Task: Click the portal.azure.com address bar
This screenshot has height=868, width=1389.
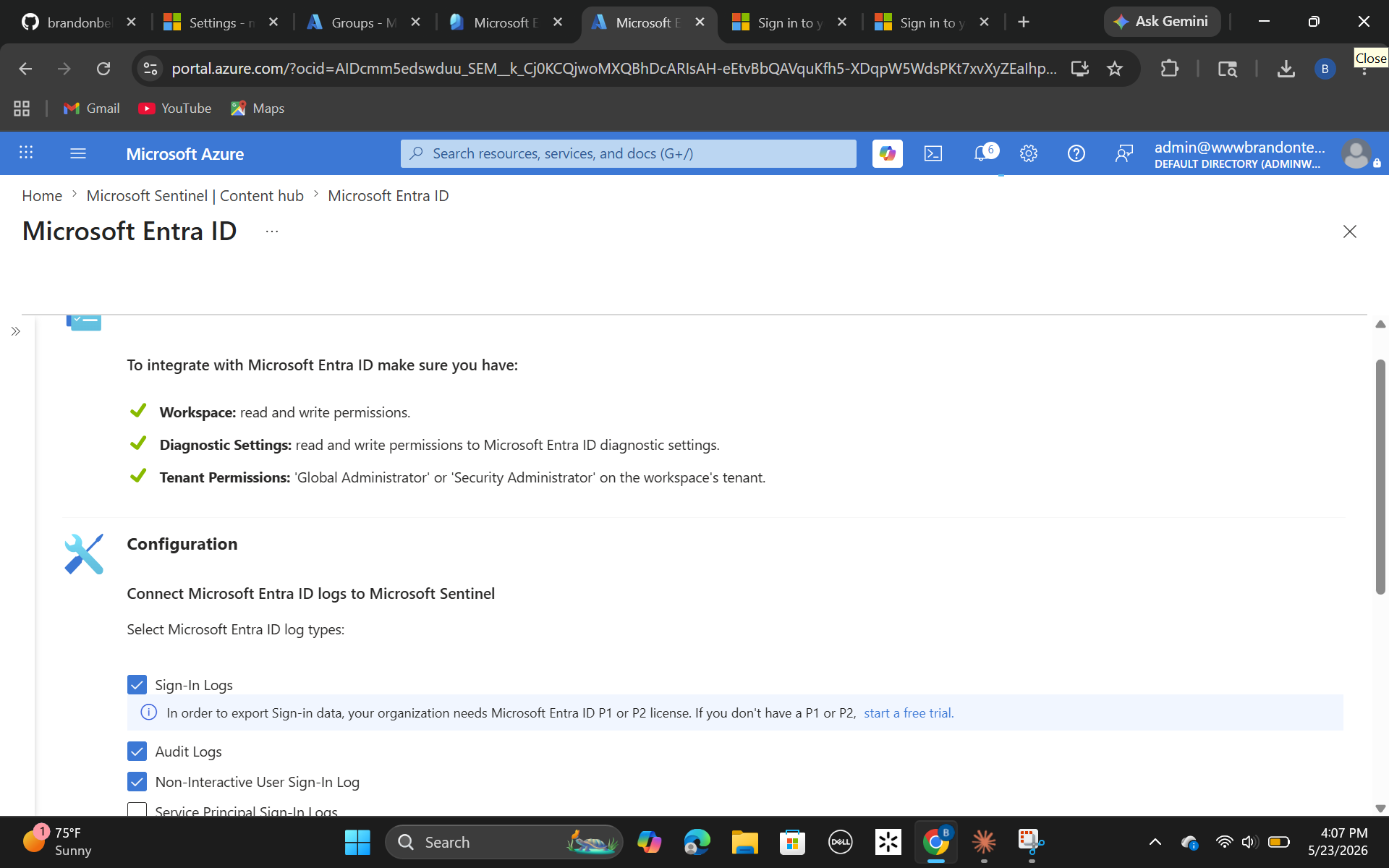Action: pyautogui.click(x=613, y=69)
